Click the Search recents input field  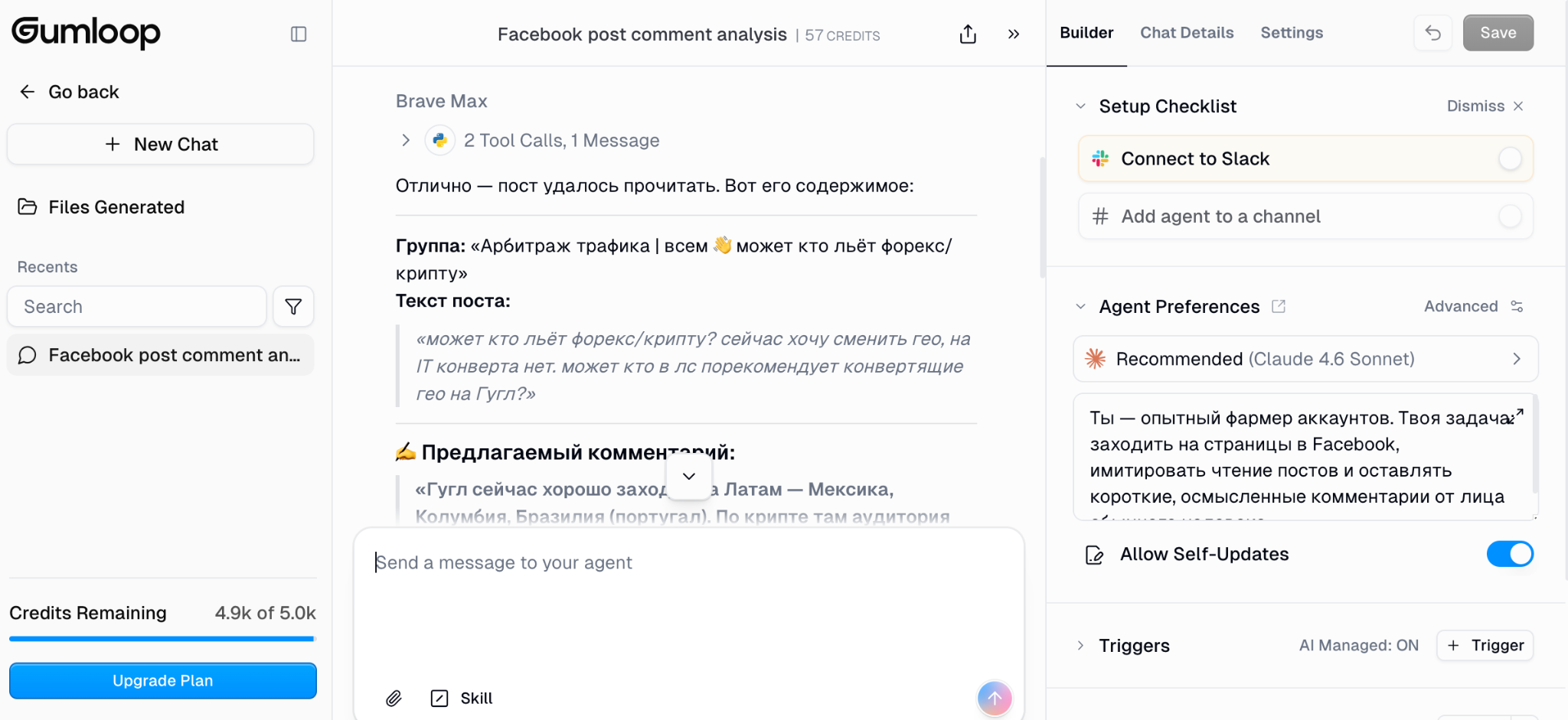pos(137,307)
